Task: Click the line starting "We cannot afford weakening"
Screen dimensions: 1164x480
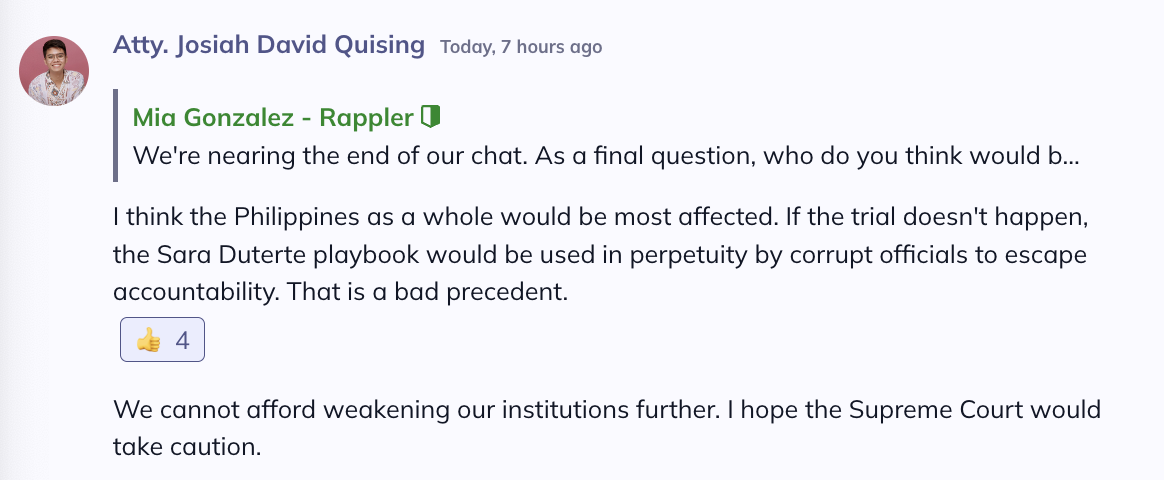Action: pyautogui.click(x=606, y=410)
